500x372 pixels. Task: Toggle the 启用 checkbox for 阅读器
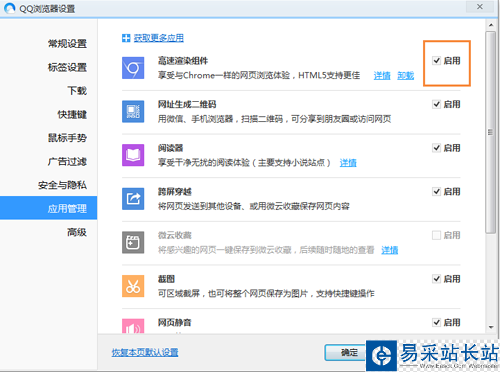pyautogui.click(x=436, y=148)
